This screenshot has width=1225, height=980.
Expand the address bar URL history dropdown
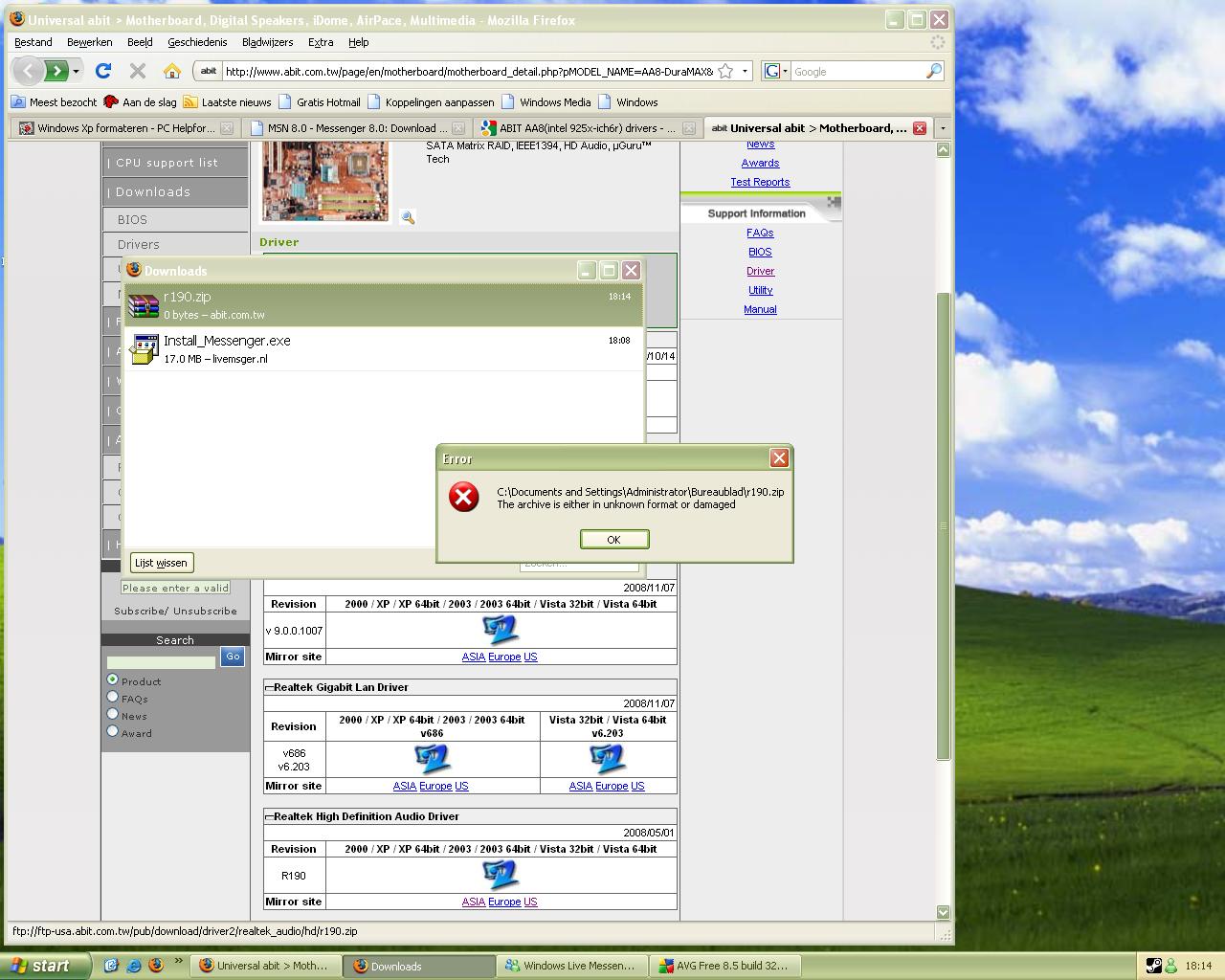click(745, 71)
